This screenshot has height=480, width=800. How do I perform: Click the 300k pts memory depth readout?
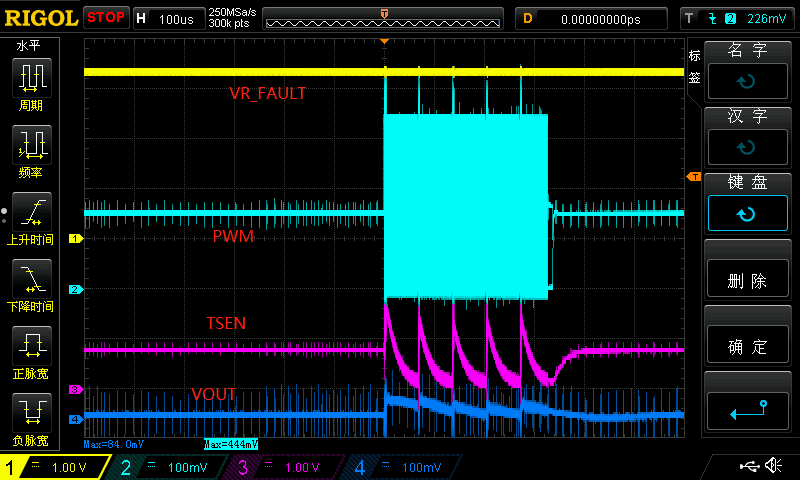(229, 23)
